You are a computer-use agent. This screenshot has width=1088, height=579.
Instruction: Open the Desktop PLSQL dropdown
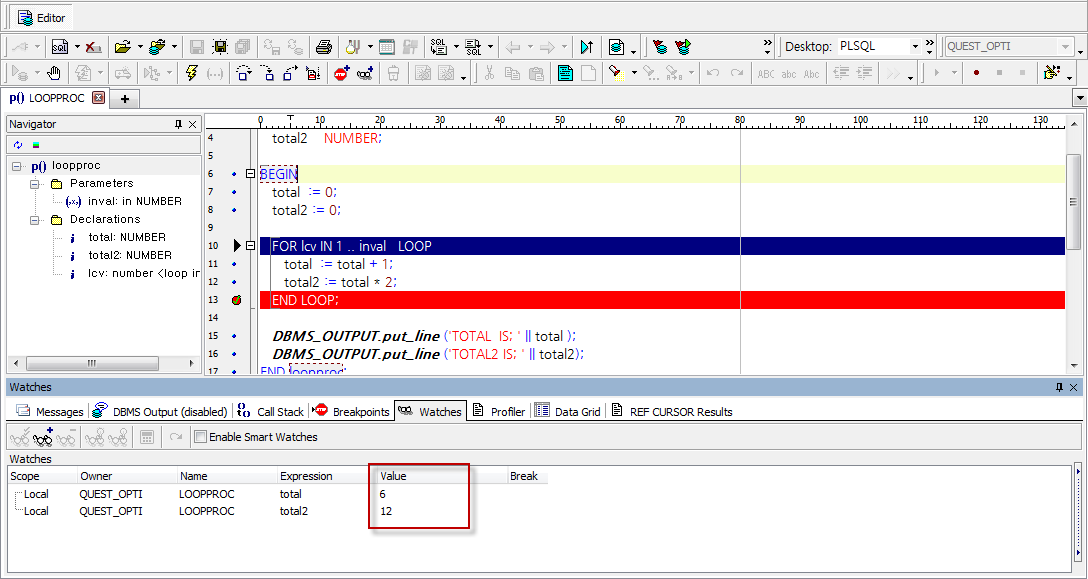(914, 47)
